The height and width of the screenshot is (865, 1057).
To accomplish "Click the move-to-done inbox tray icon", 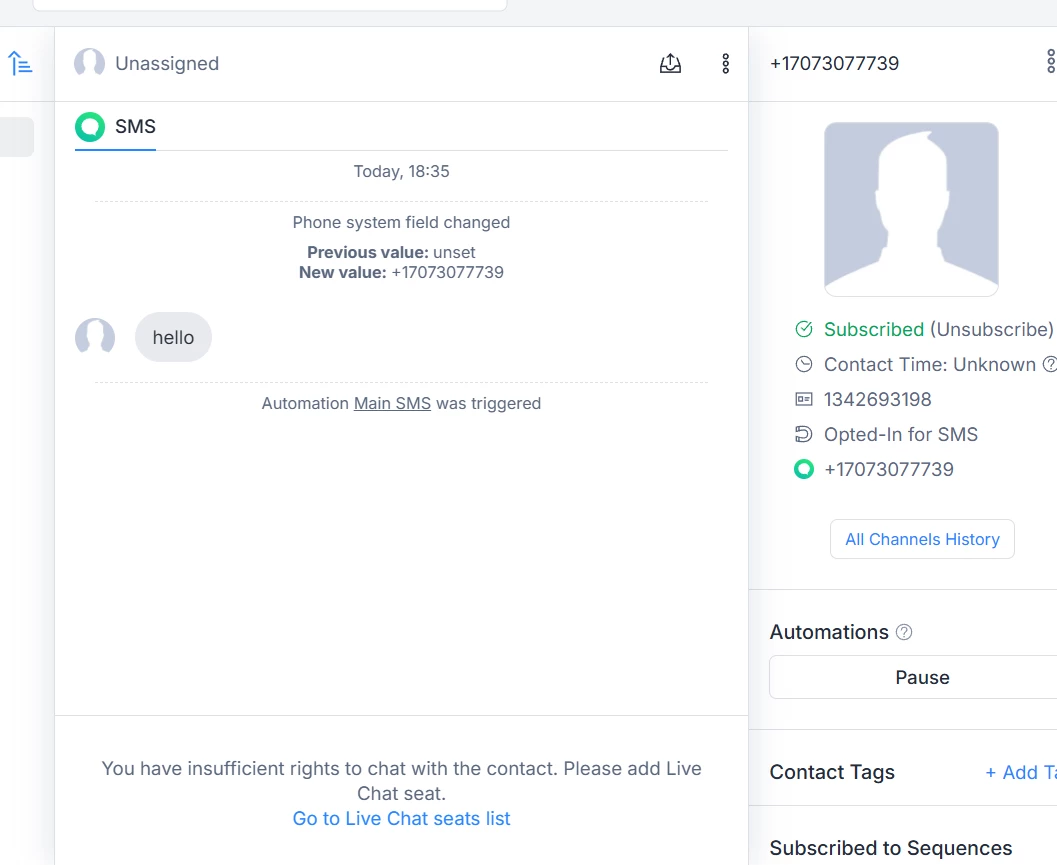I will [670, 64].
